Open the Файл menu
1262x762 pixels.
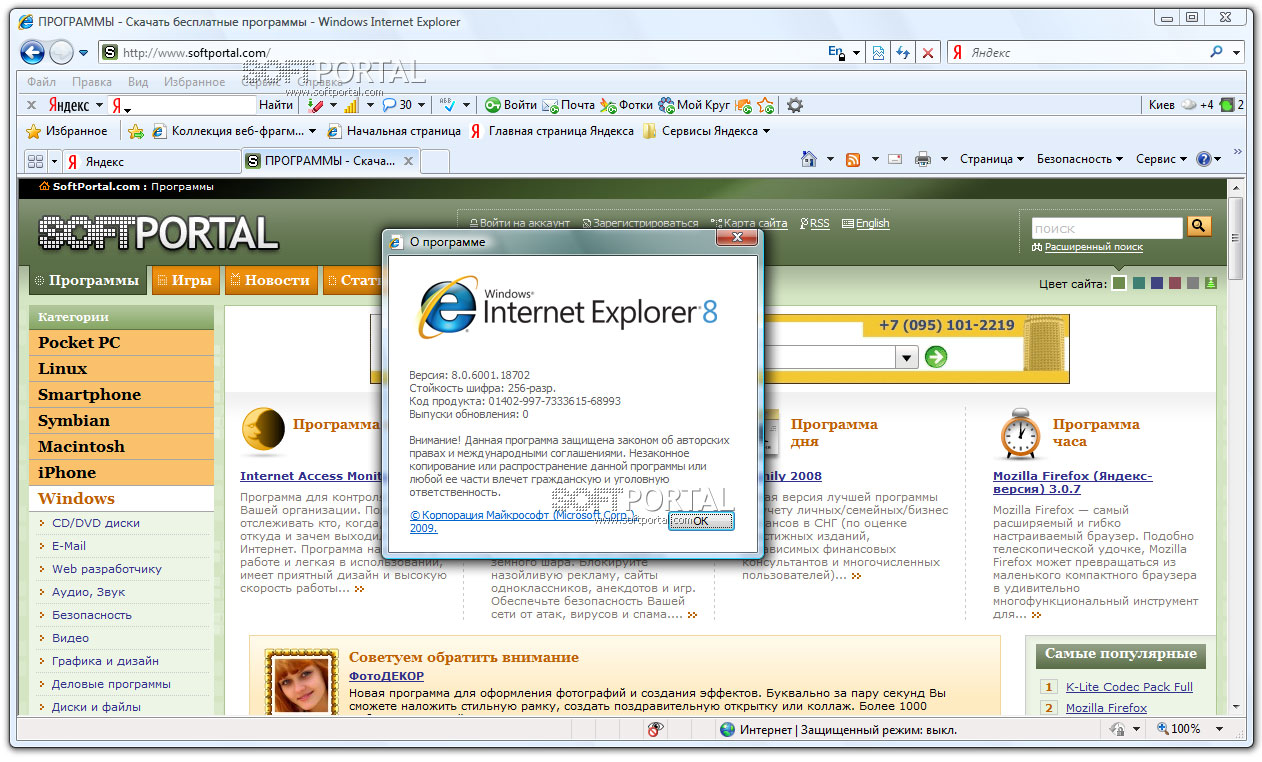click(x=42, y=82)
